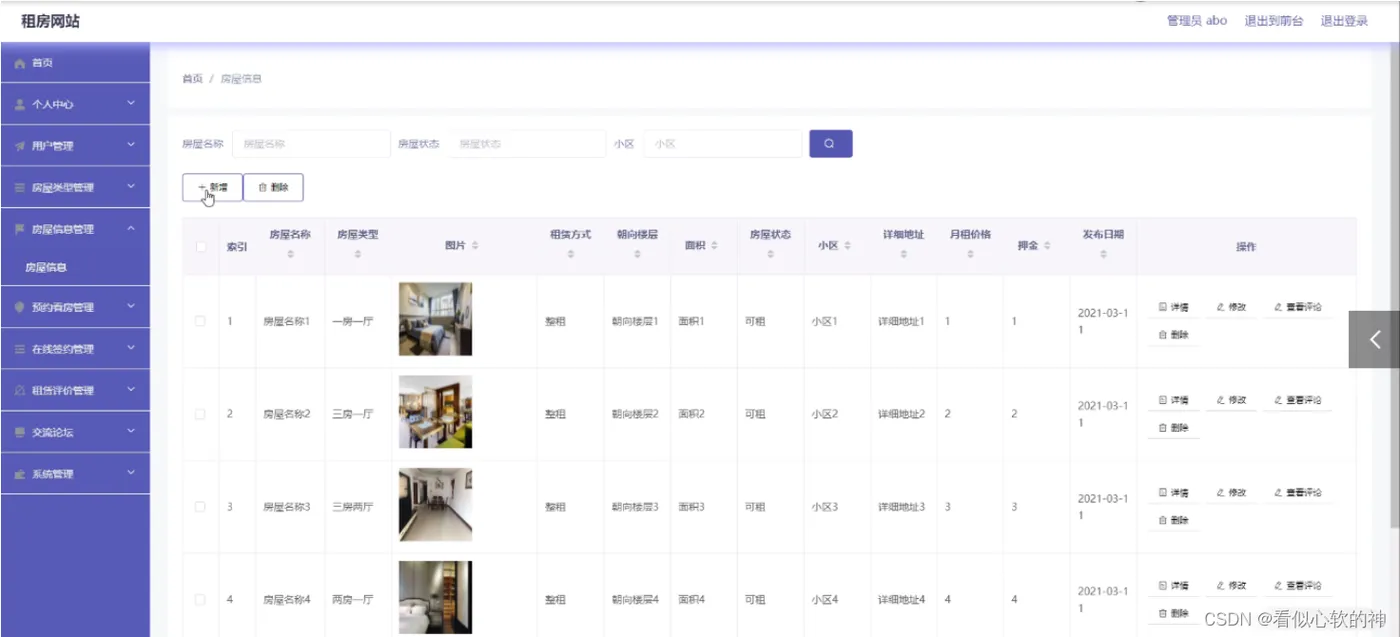Sort by 朝向楼层 column arrows
Image resolution: width=1400 pixels, height=637 pixels.
[x=637, y=255]
